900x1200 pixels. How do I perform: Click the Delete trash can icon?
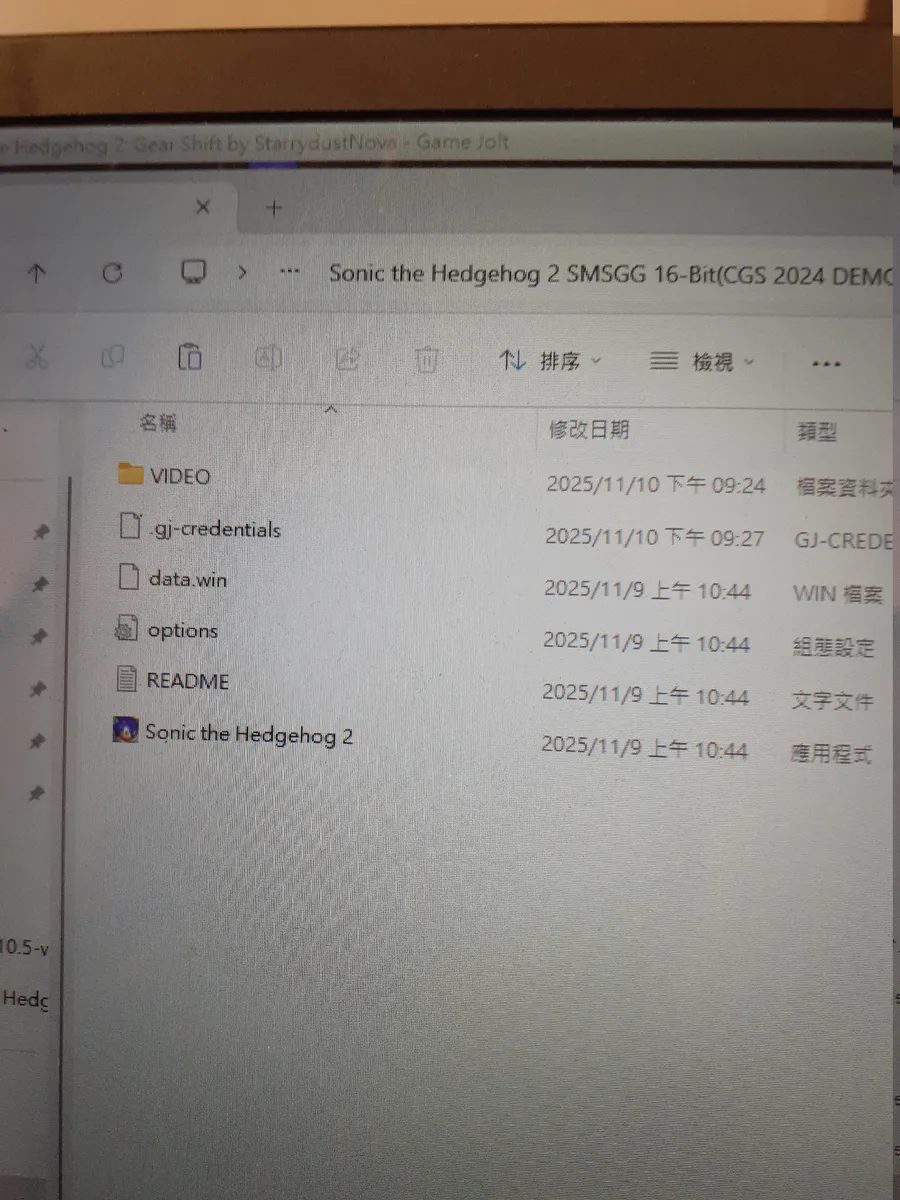click(x=427, y=359)
